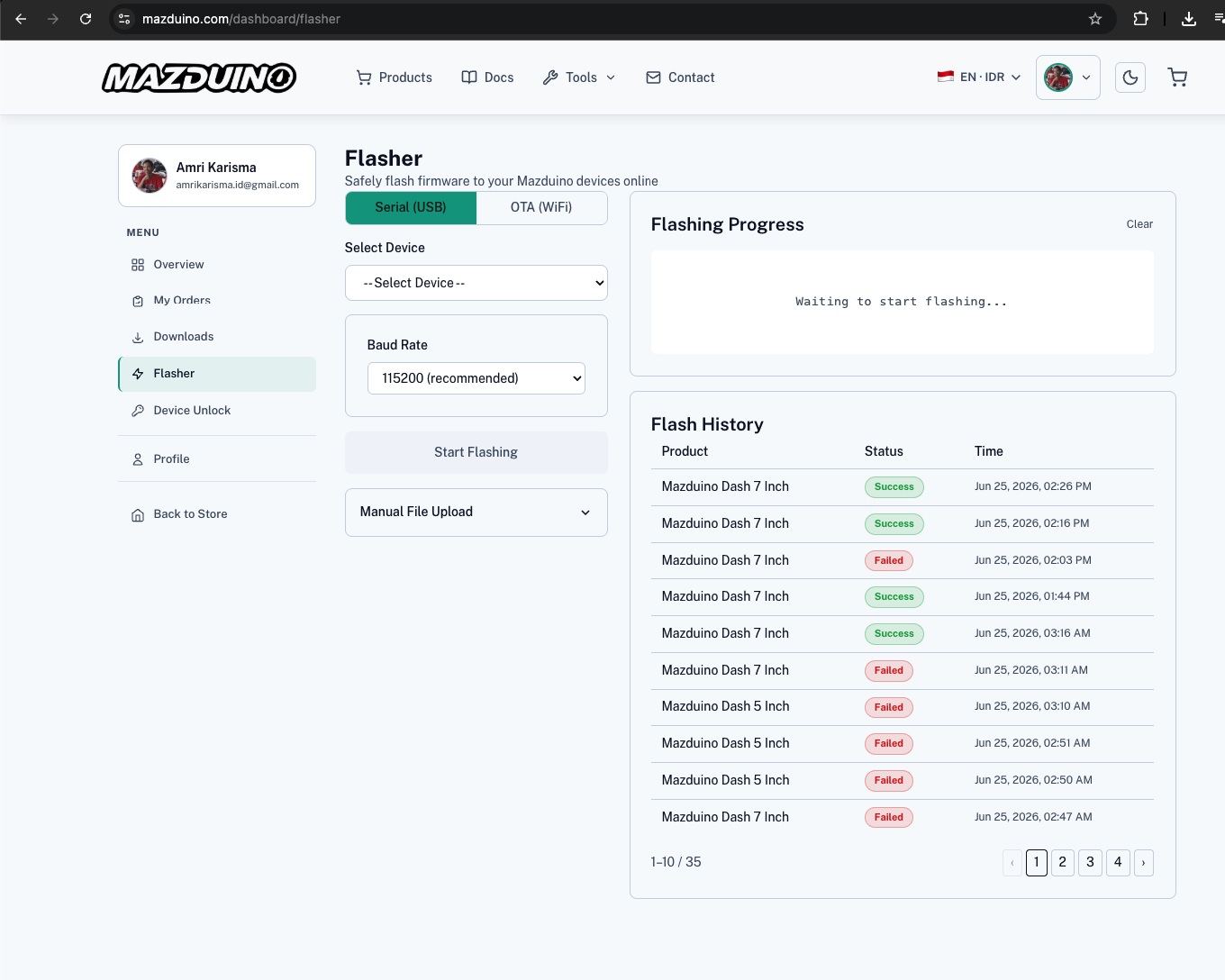The image size is (1225, 980).
Task: Click the Downloads arrow icon in the sidebar
Action: (x=138, y=338)
